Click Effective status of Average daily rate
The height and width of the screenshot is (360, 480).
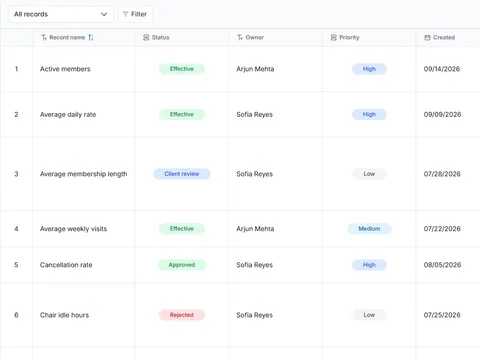[x=182, y=115]
